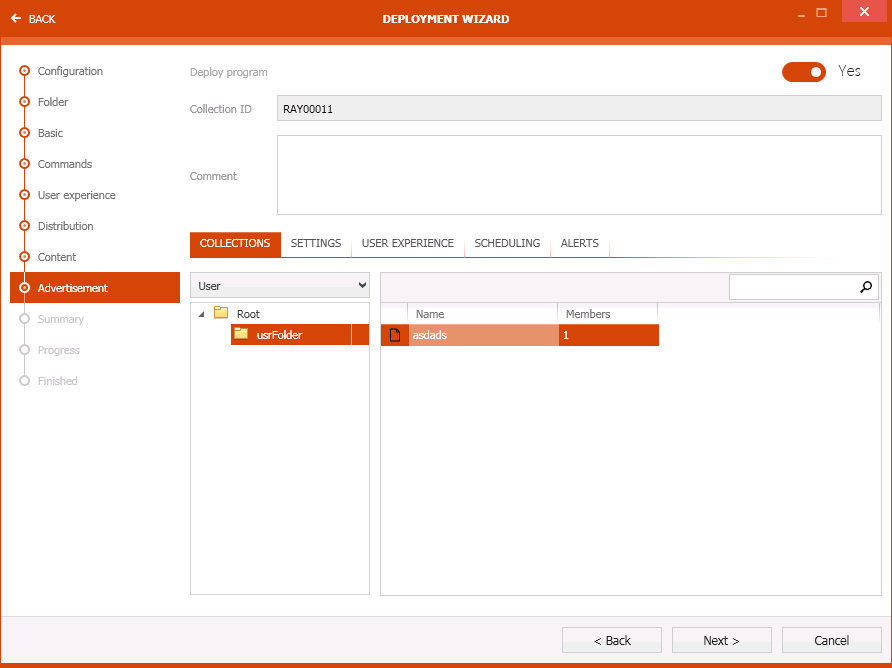Open the Scheduling tab
Viewport: 892px width, 668px height.
pyautogui.click(x=507, y=244)
